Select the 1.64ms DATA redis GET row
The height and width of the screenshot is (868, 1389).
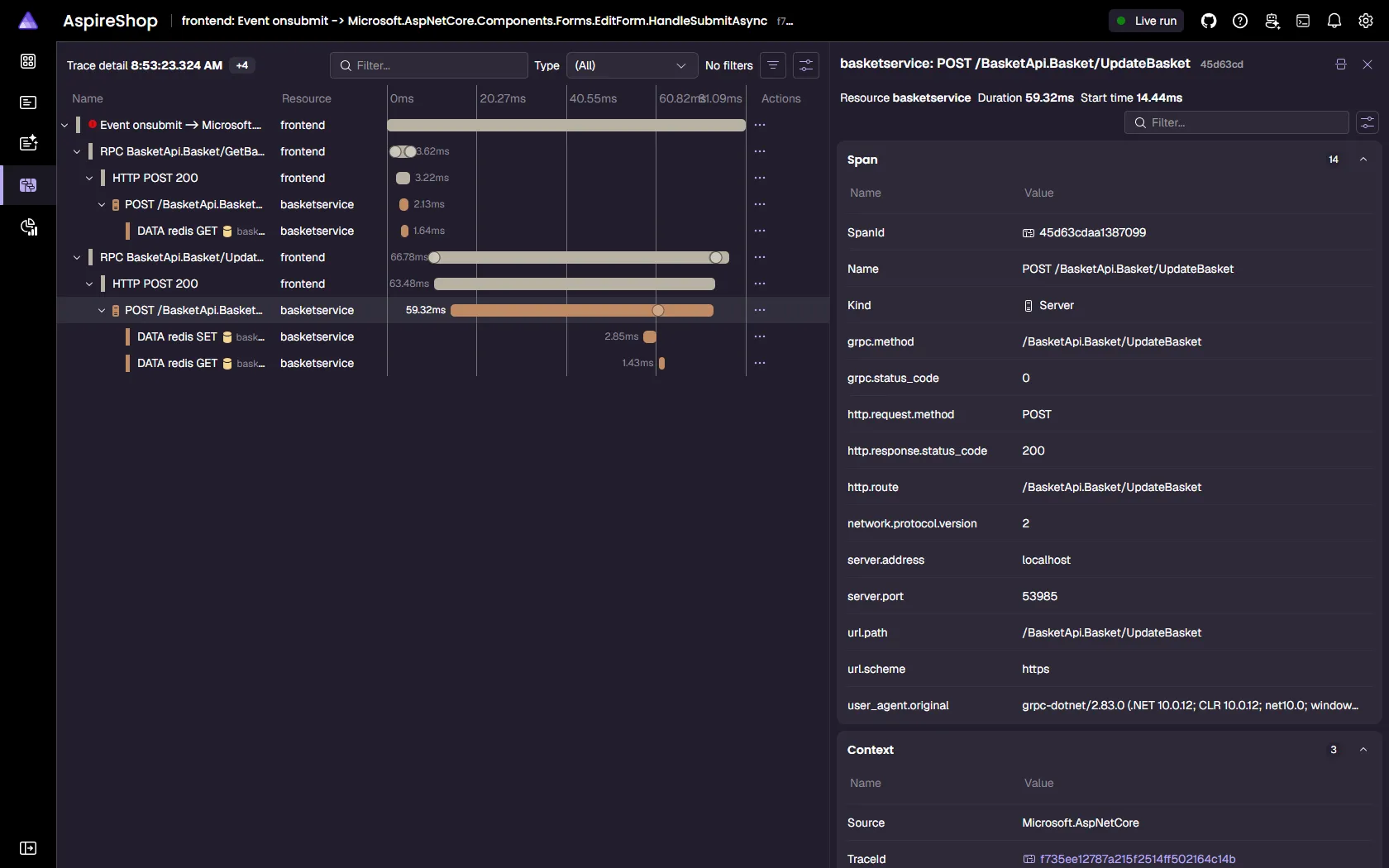[442, 231]
